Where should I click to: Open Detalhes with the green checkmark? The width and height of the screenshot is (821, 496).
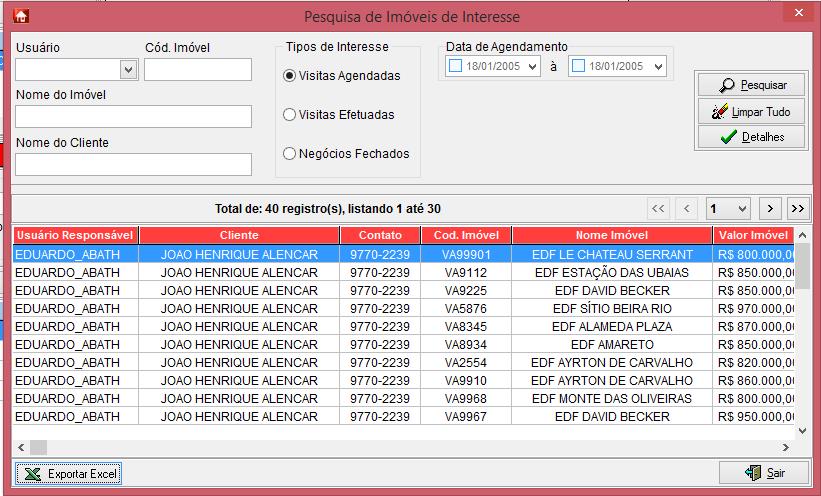(750, 137)
